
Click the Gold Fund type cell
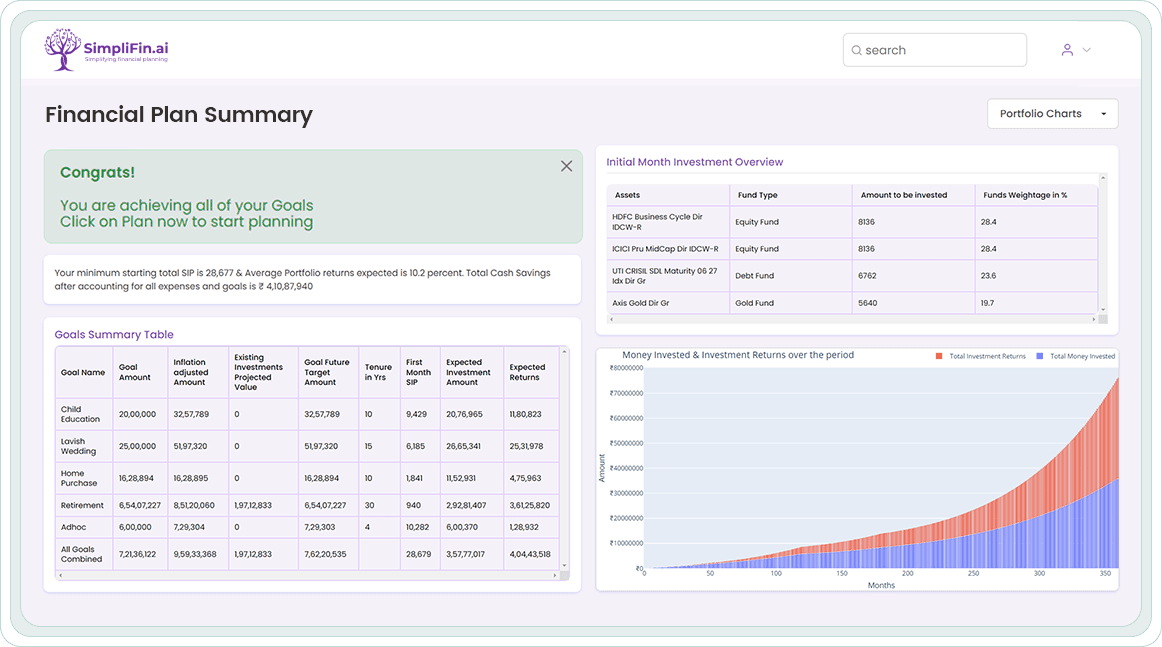tap(791, 303)
